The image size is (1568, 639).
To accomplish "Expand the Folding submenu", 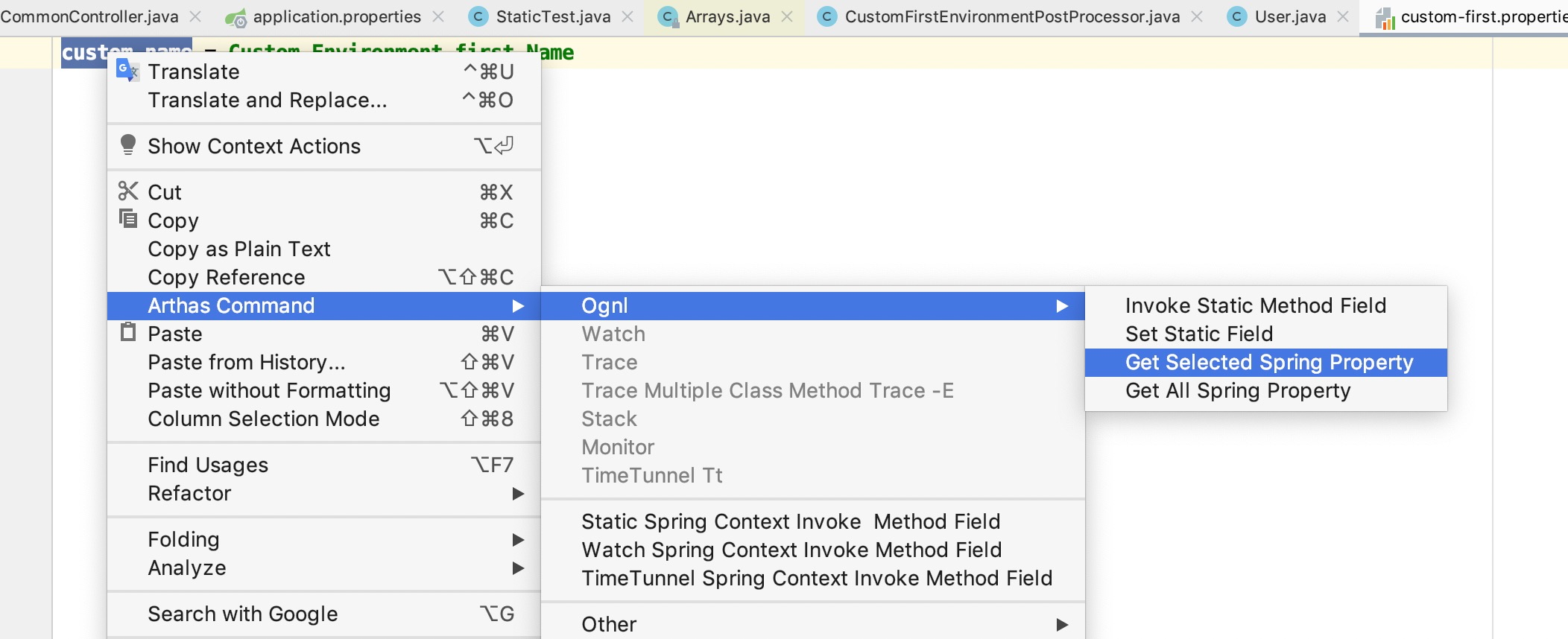I will coord(518,540).
